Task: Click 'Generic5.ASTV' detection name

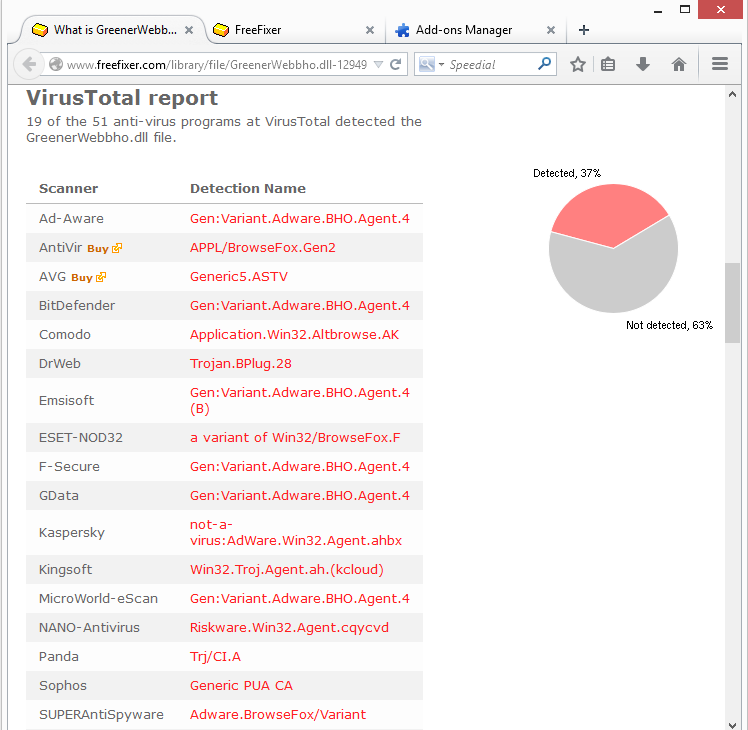Action: 239,277
